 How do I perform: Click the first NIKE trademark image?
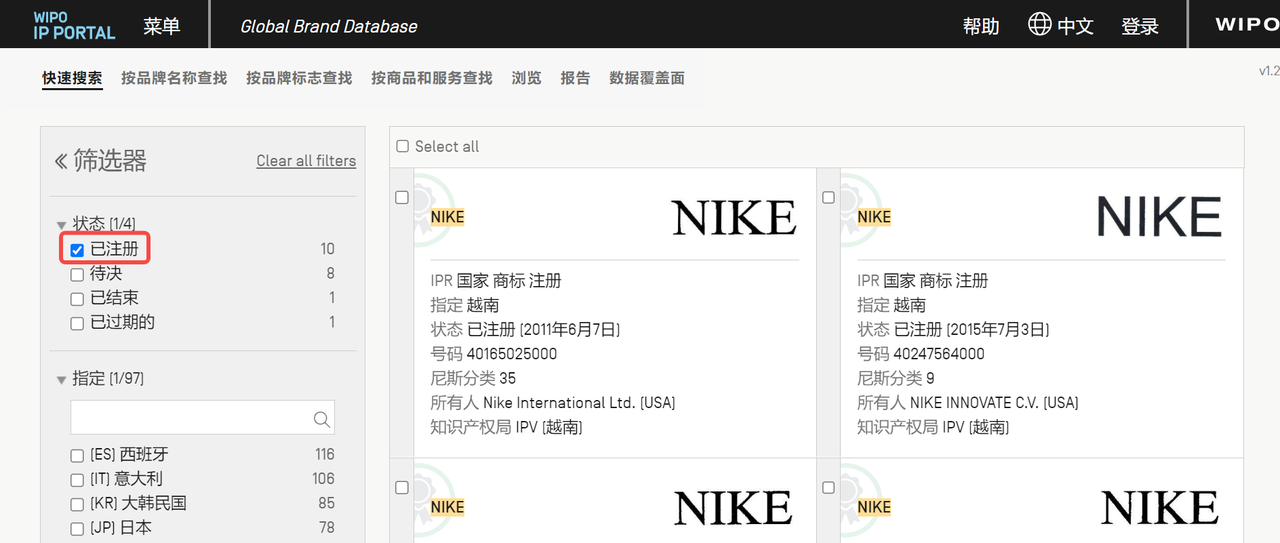click(x=733, y=217)
